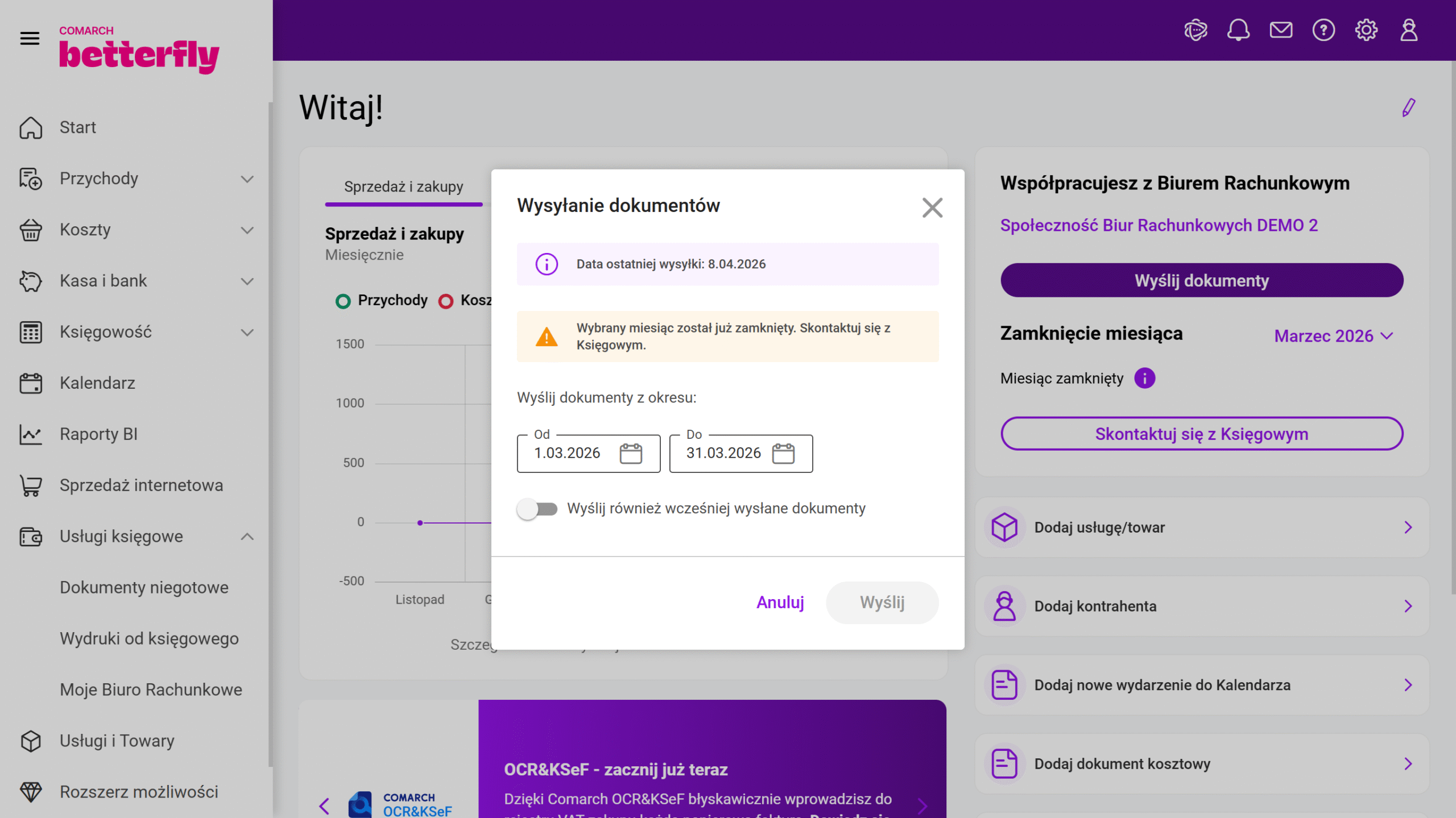Click the info icon beside Miesiąc zamknięty
This screenshot has width=1456, height=818.
[1144, 378]
